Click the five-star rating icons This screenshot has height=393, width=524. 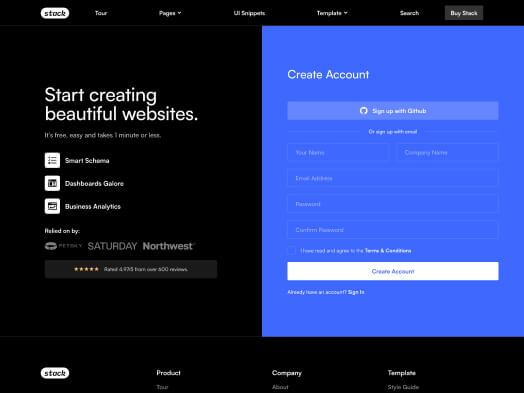click(86, 269)
